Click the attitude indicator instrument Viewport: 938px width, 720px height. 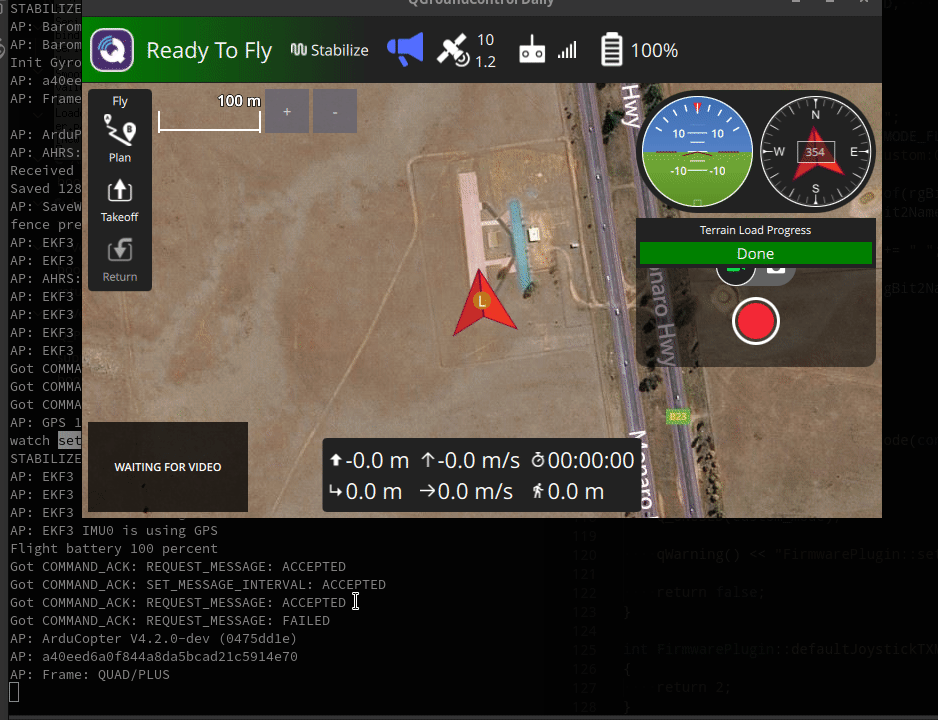(x=697, y=151)
